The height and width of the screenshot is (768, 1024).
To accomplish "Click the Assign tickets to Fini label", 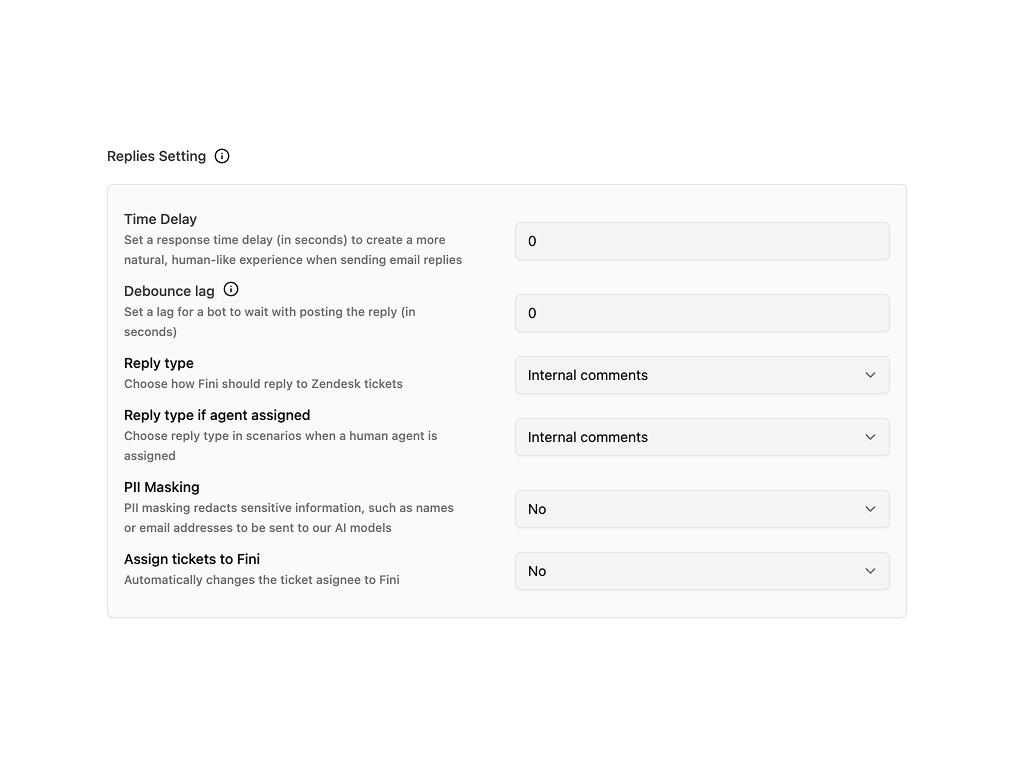I will [x=192, y=559].
